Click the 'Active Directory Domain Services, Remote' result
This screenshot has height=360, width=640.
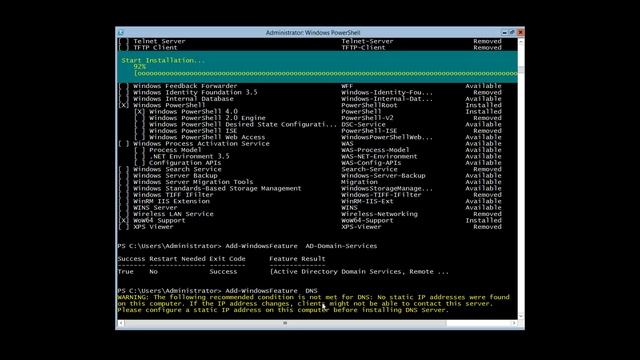pyautogui.click(x=359, y=272)
